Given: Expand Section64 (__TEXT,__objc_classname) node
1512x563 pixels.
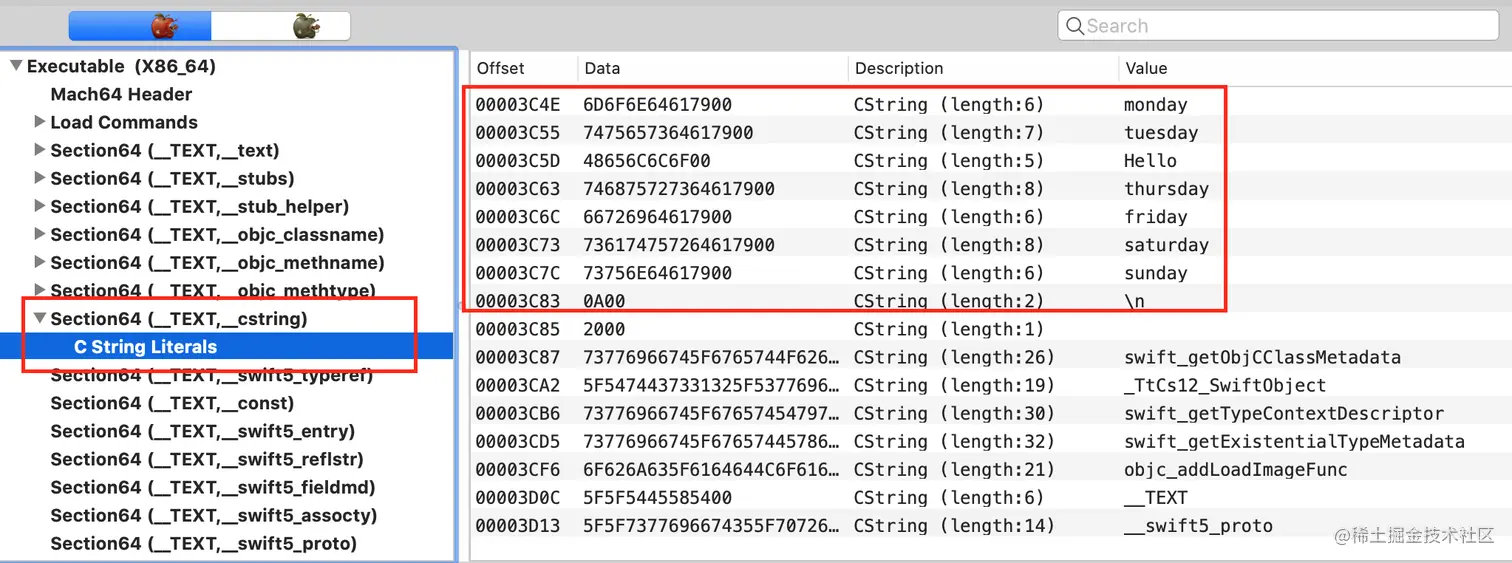Looking at the screenshot, I should point(40,234).
